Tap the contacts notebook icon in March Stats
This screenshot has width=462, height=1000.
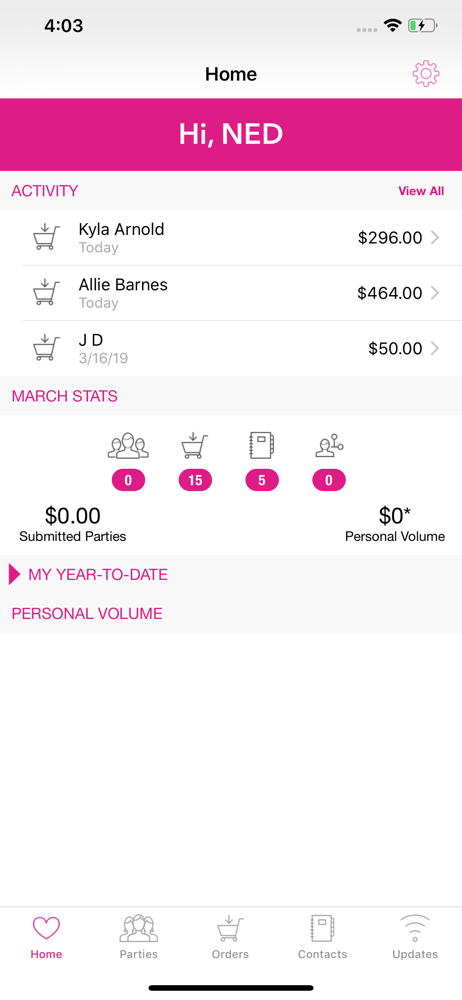pyautogui.click(x=262, y=446)
